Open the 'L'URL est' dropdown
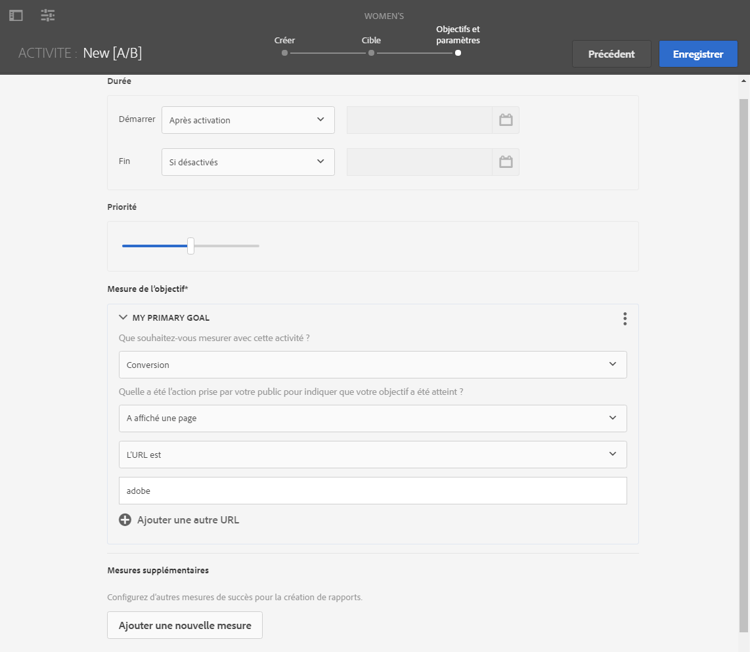 point(372,454)
